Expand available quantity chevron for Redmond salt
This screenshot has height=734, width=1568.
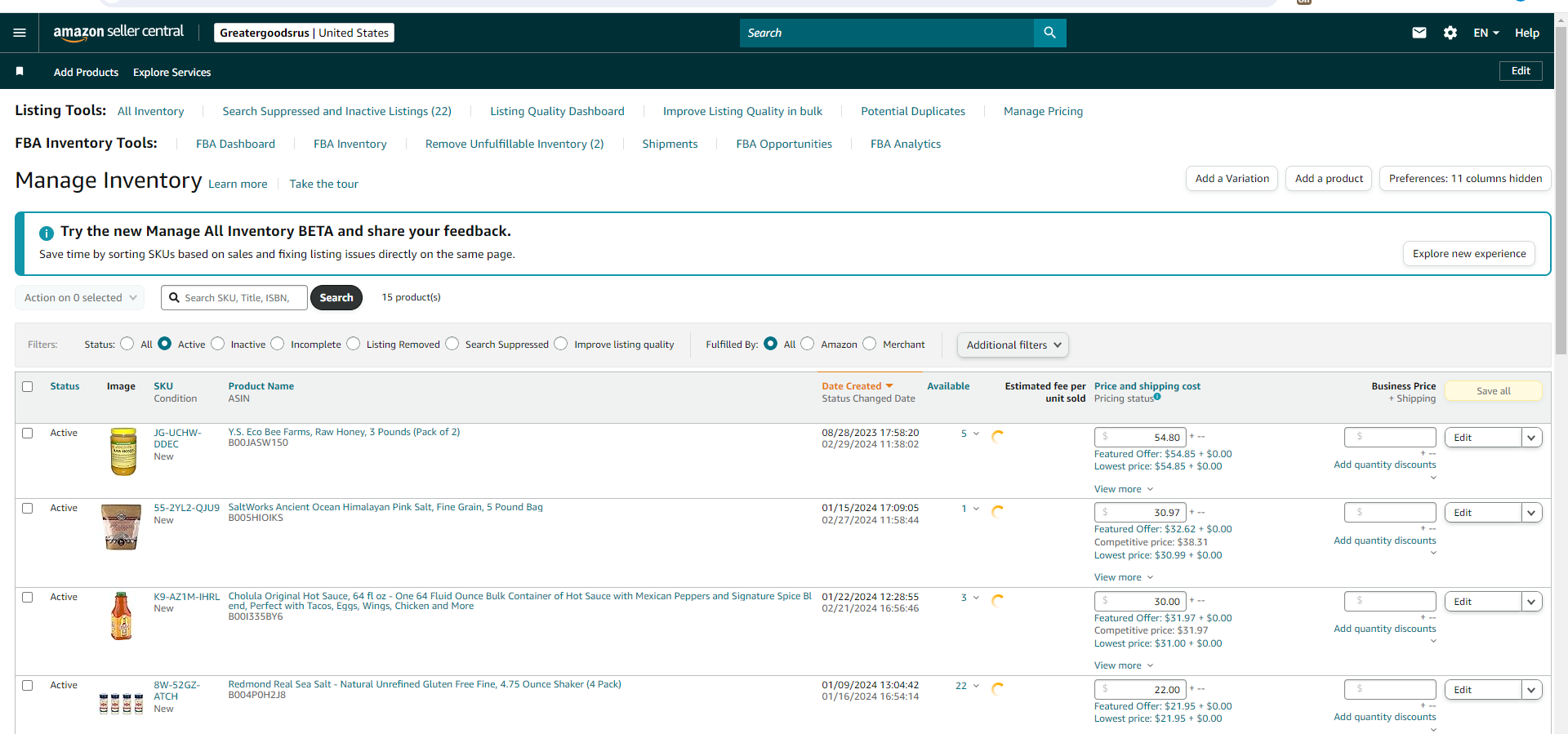(976, 686)
